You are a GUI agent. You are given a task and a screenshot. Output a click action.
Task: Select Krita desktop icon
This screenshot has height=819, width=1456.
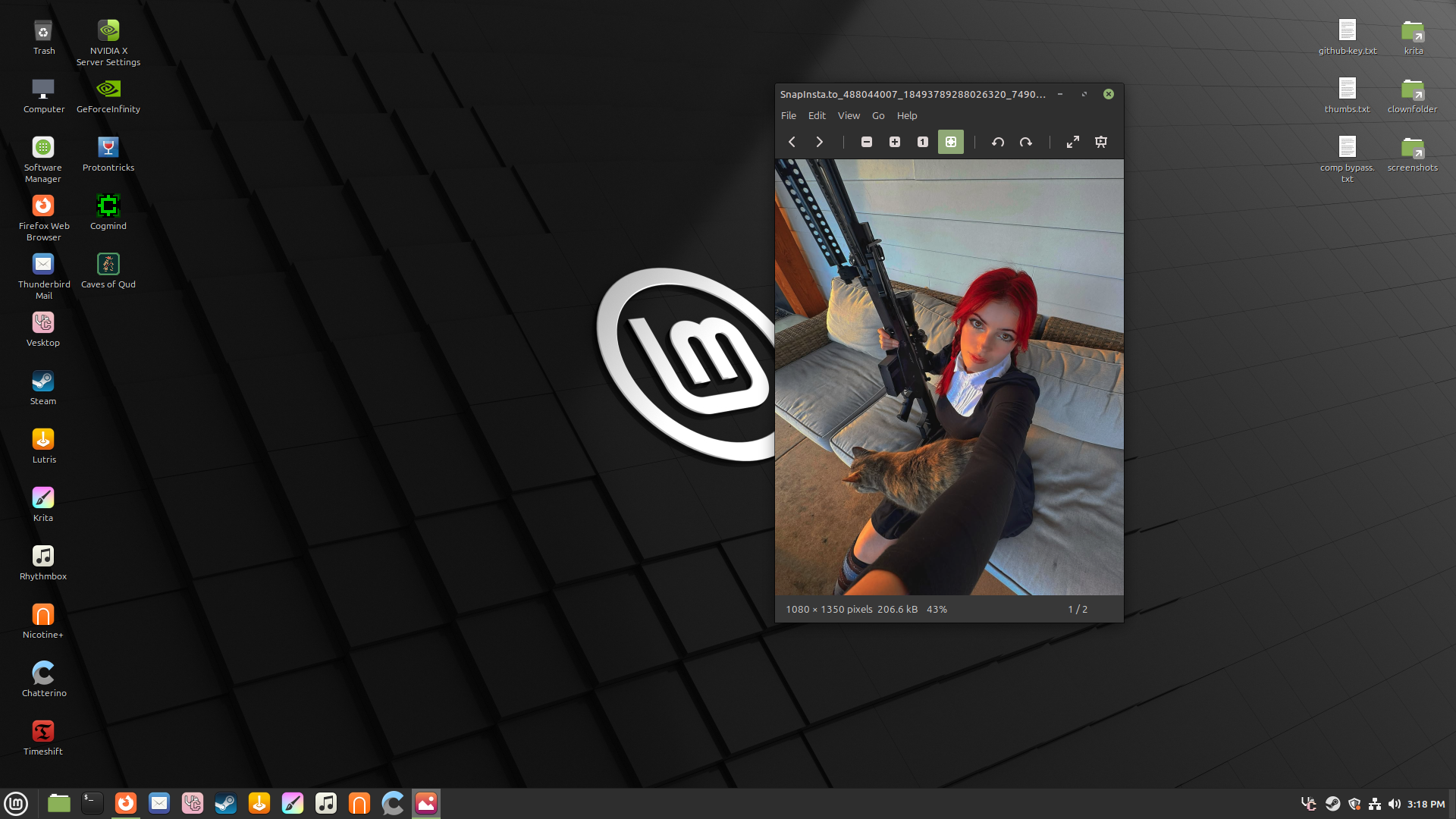(43, 504)
